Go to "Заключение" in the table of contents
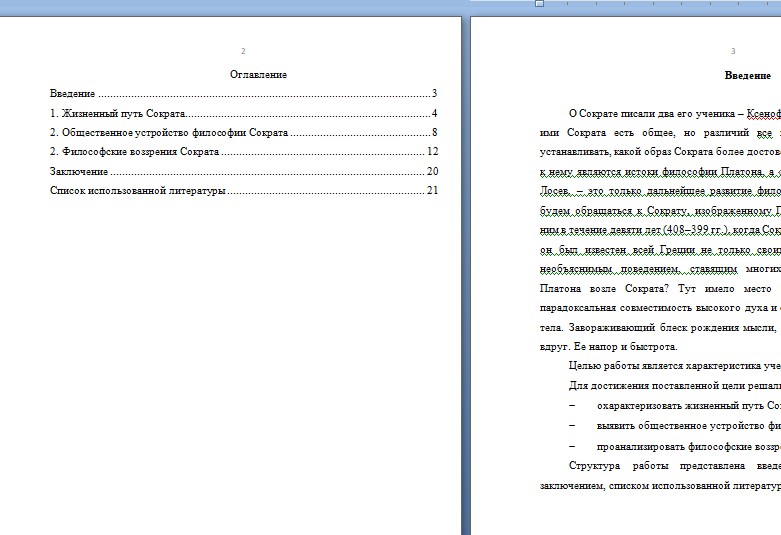 [x=79, y=171]
